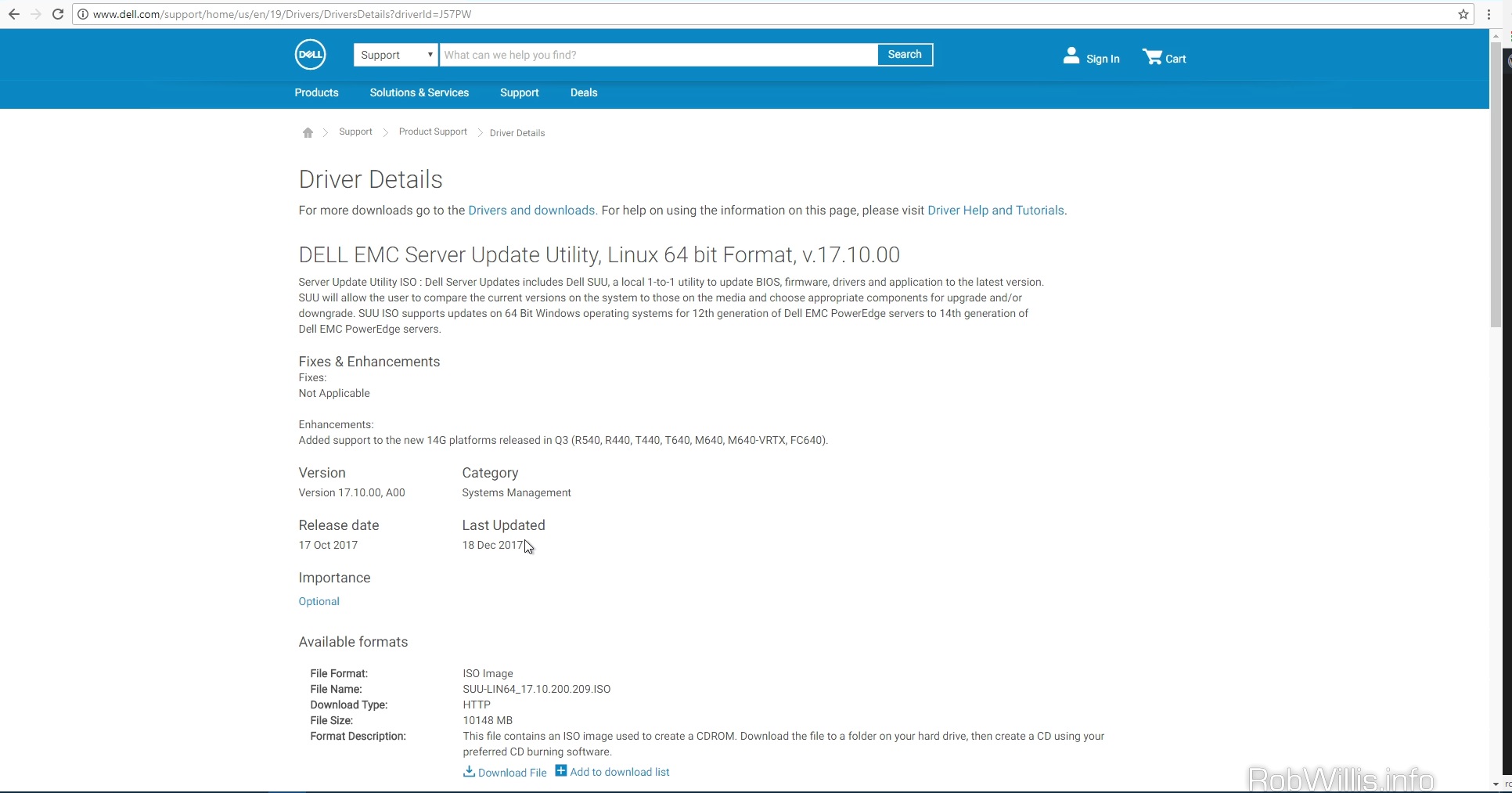The height and width of the screenshot is (793, 1512).
Task: Open Solutions & Services menu
Action: pos(419,92)
